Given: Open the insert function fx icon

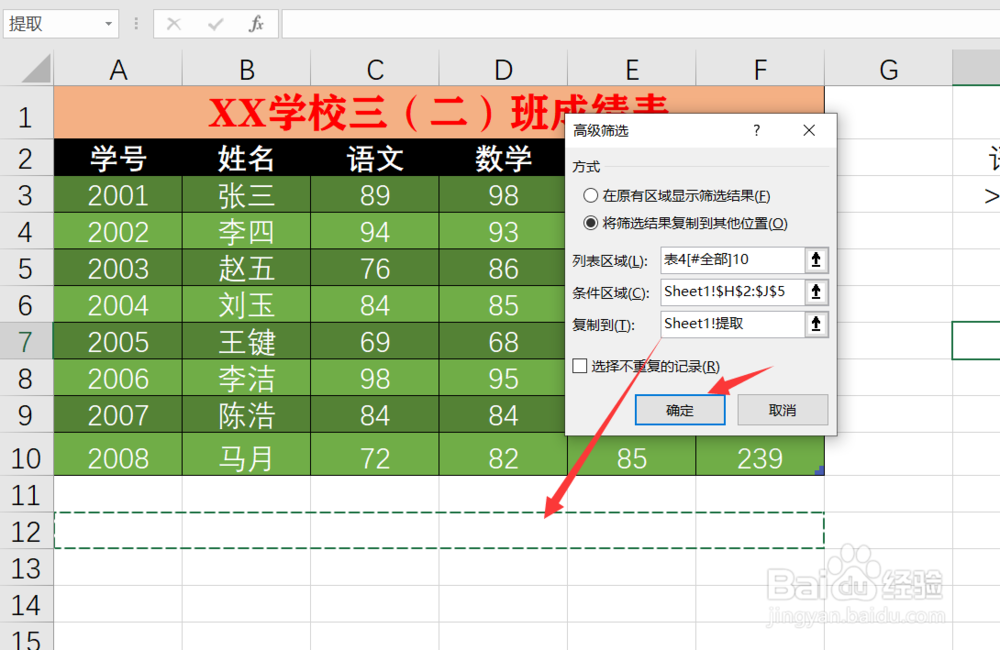Looking at the screenshot, I should [x=256, y=24].
